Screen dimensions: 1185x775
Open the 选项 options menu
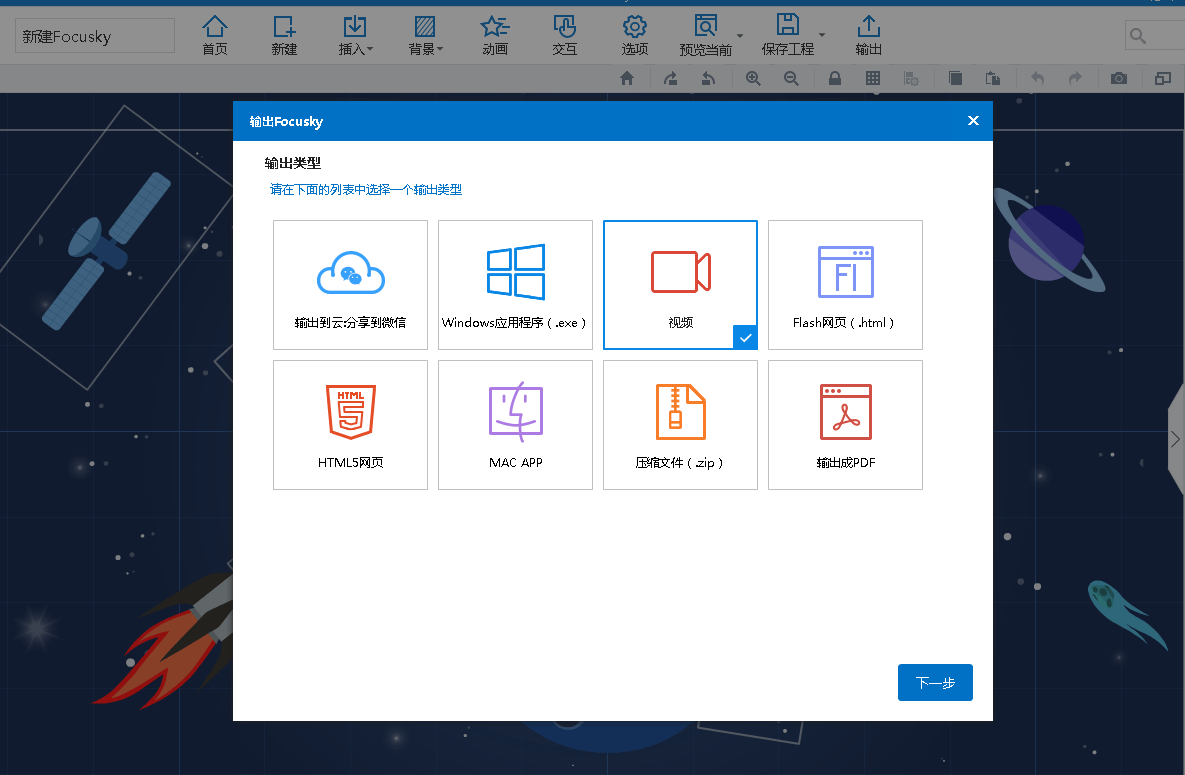[635, 36]
